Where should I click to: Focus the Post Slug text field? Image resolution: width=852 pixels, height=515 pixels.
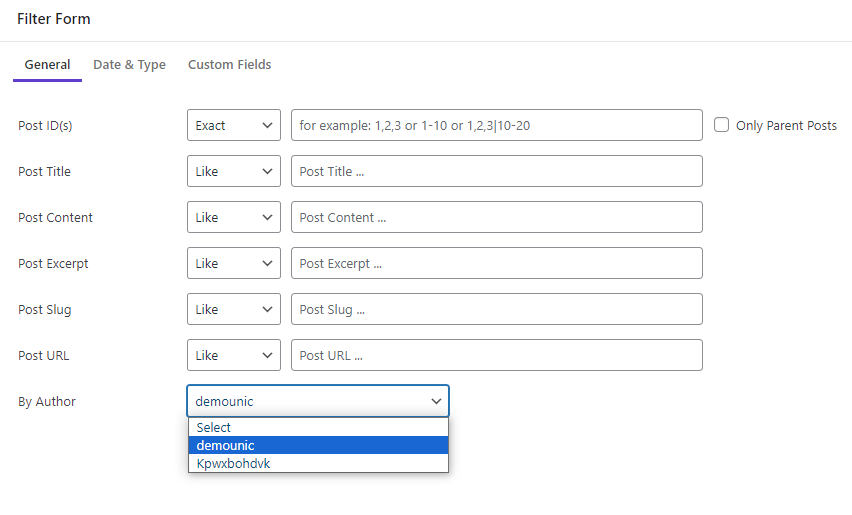pos(497,309)
